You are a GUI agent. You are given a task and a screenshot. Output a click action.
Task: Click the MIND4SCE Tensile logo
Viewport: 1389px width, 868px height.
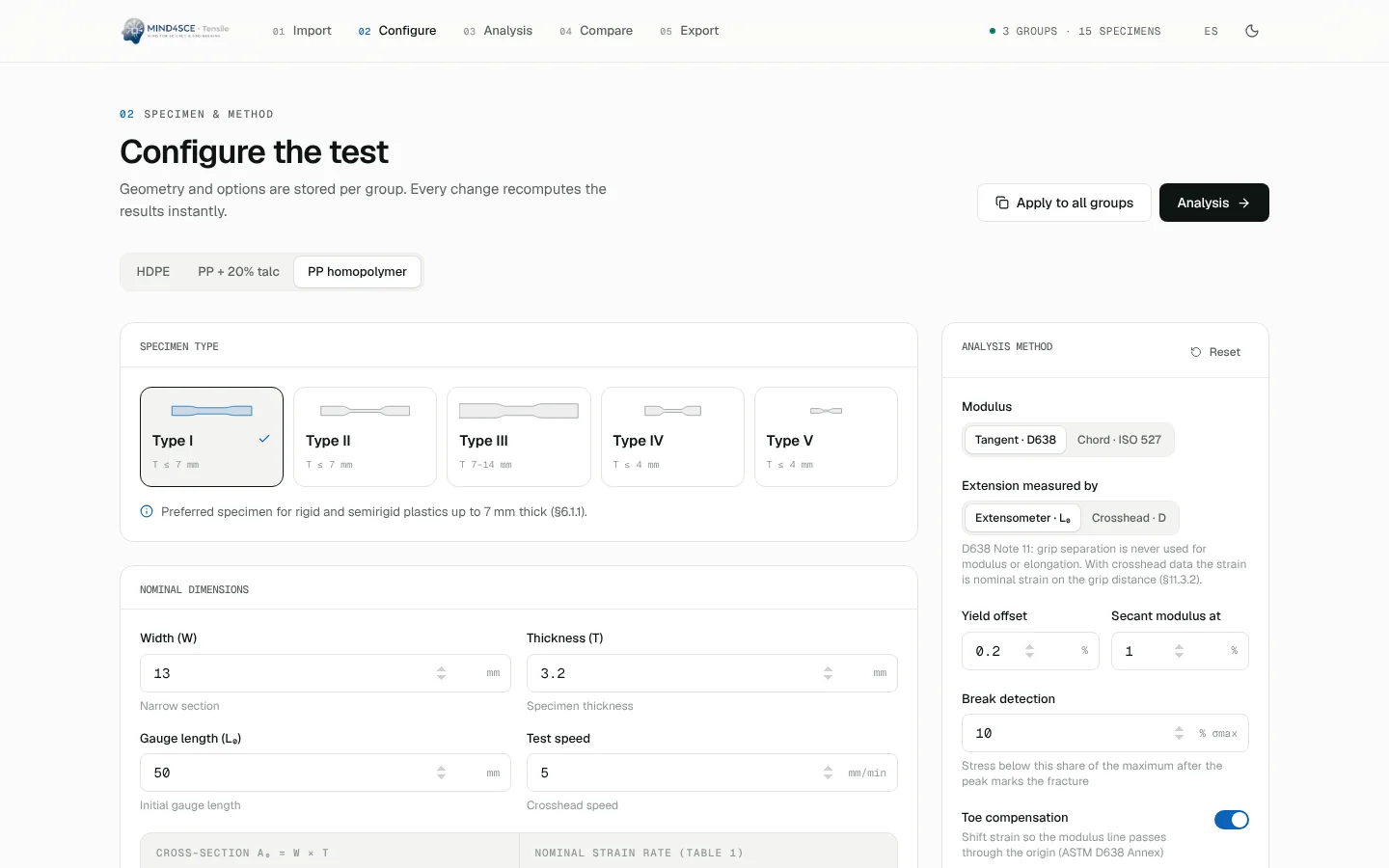(175, 31)
